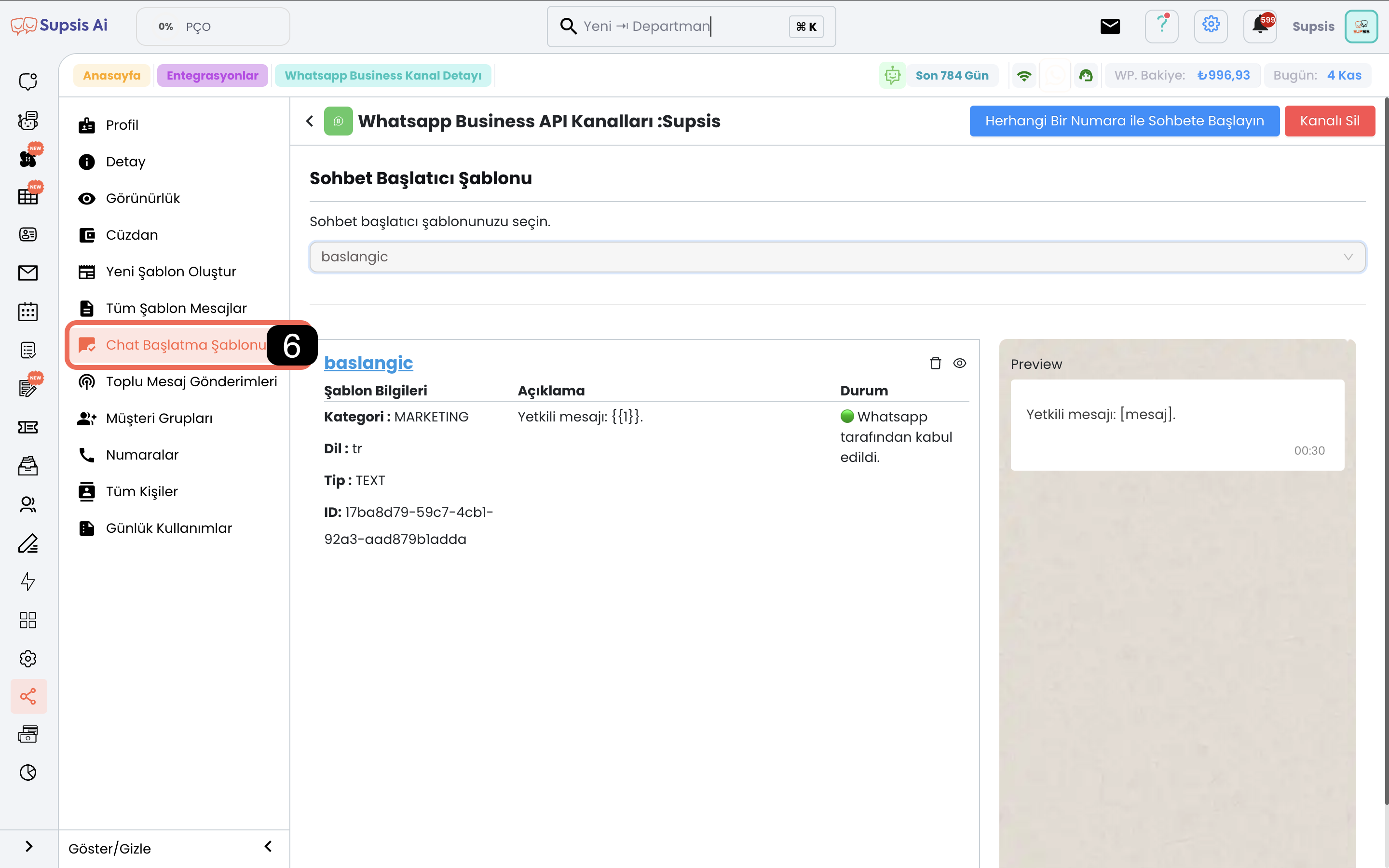The height and width of the screenshot is (868, 1389).
Task: Expand the baslangic template dropdown
Action: (837, 257)
